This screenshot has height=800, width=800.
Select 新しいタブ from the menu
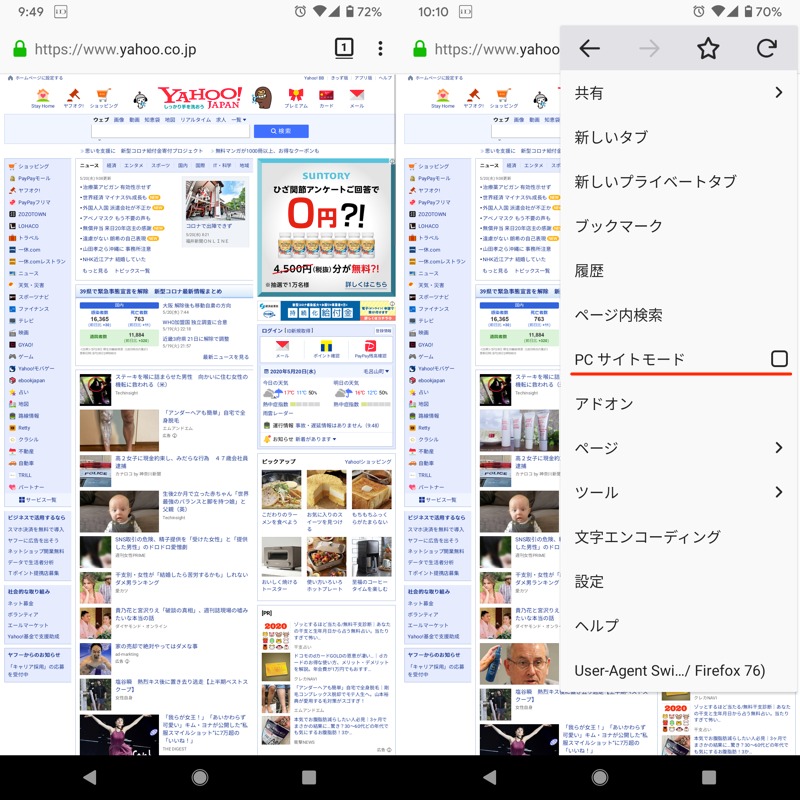(611, 137)
